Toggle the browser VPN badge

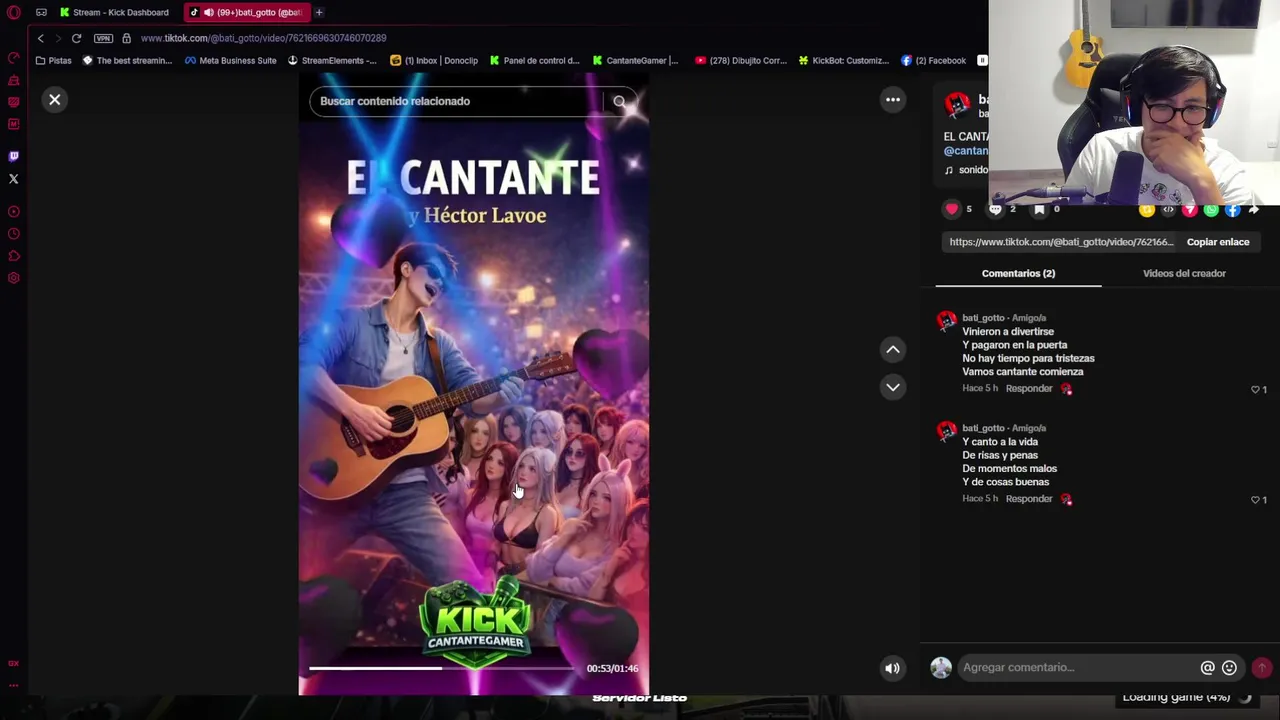point(103,38)
